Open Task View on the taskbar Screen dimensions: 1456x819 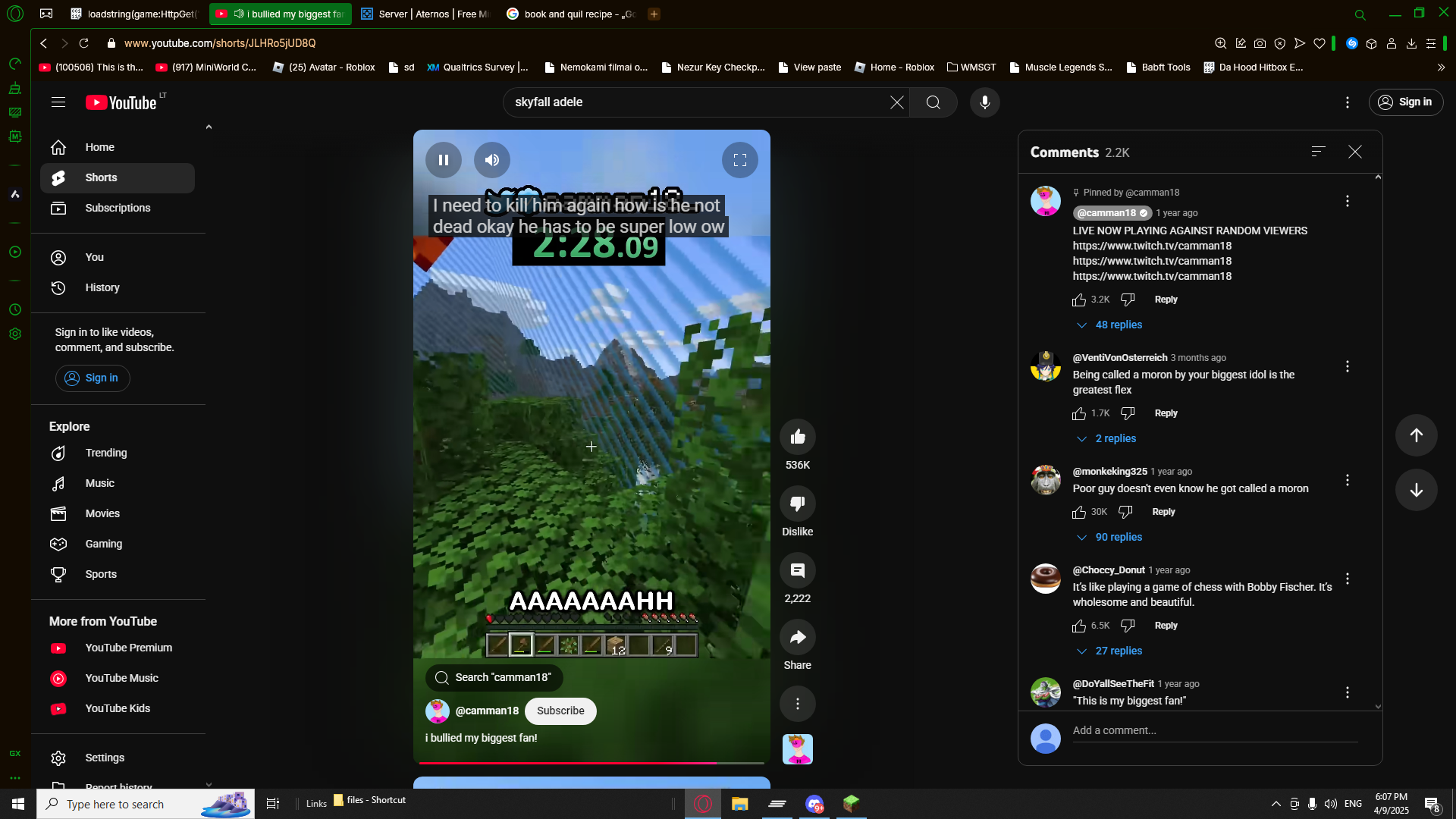273,804
